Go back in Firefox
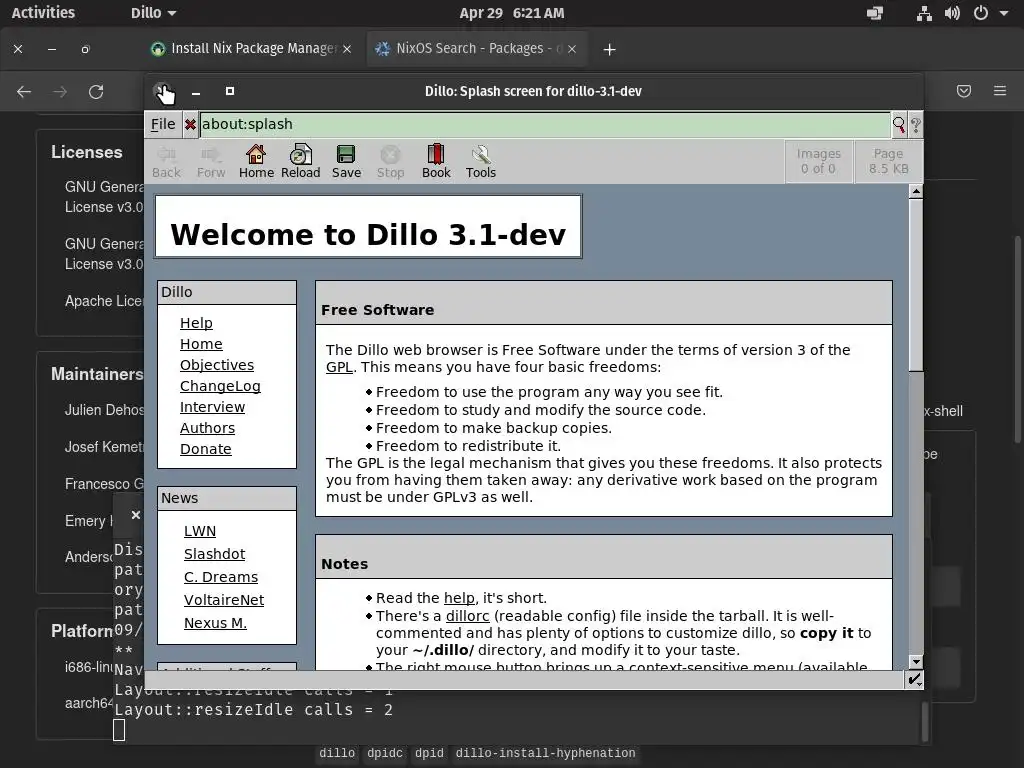The image size is (1024, 768). 24,91
